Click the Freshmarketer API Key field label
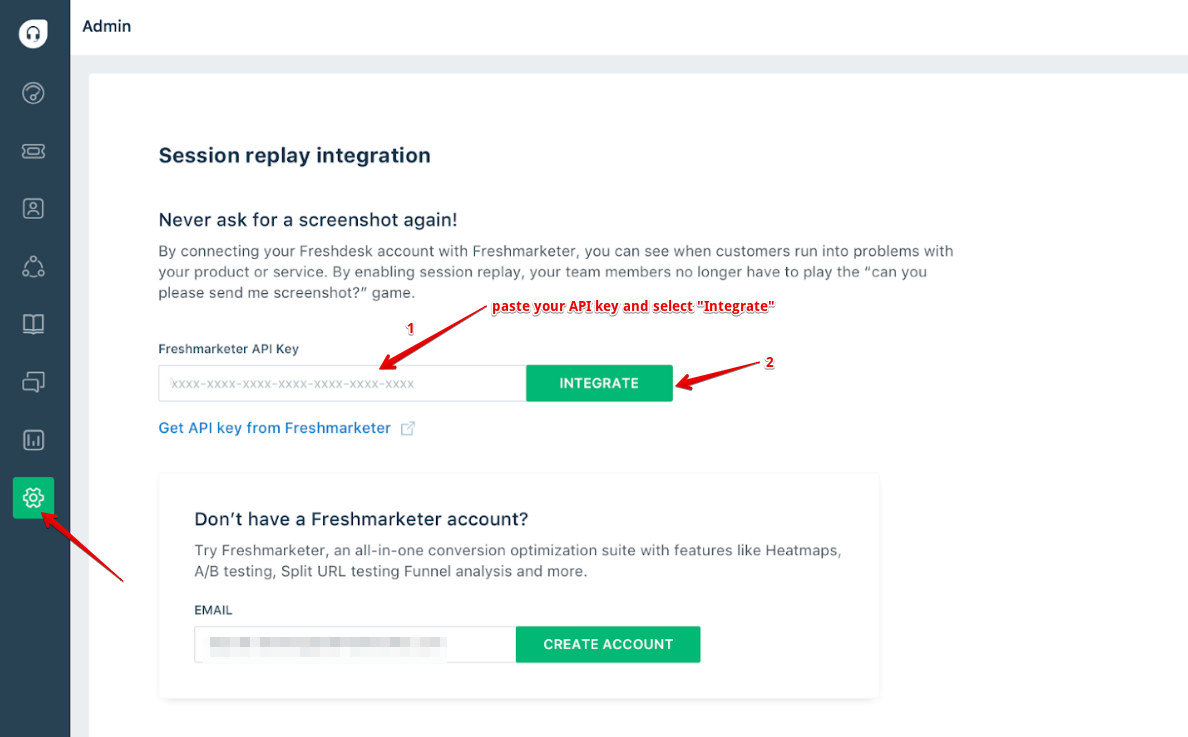 click(x=228, y=349)
